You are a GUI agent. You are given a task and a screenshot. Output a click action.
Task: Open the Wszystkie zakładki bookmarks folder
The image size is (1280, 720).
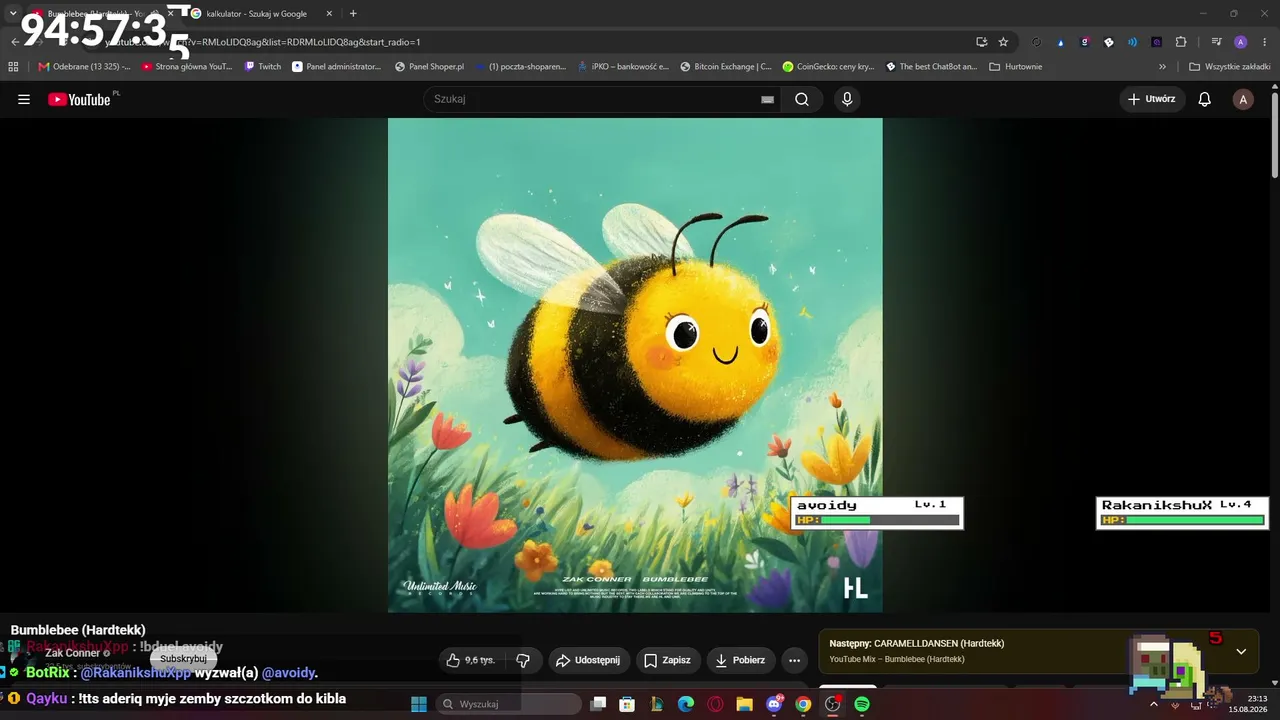coord(1229,67)
